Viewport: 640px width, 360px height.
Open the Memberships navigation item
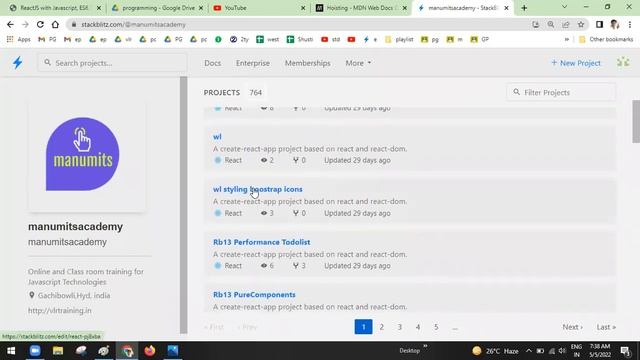[x=307, y=63]
